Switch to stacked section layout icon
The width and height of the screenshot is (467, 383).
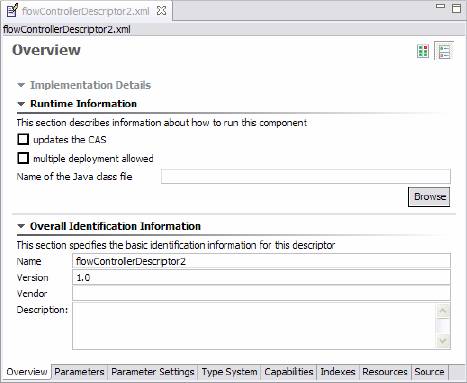pos(444,51)
